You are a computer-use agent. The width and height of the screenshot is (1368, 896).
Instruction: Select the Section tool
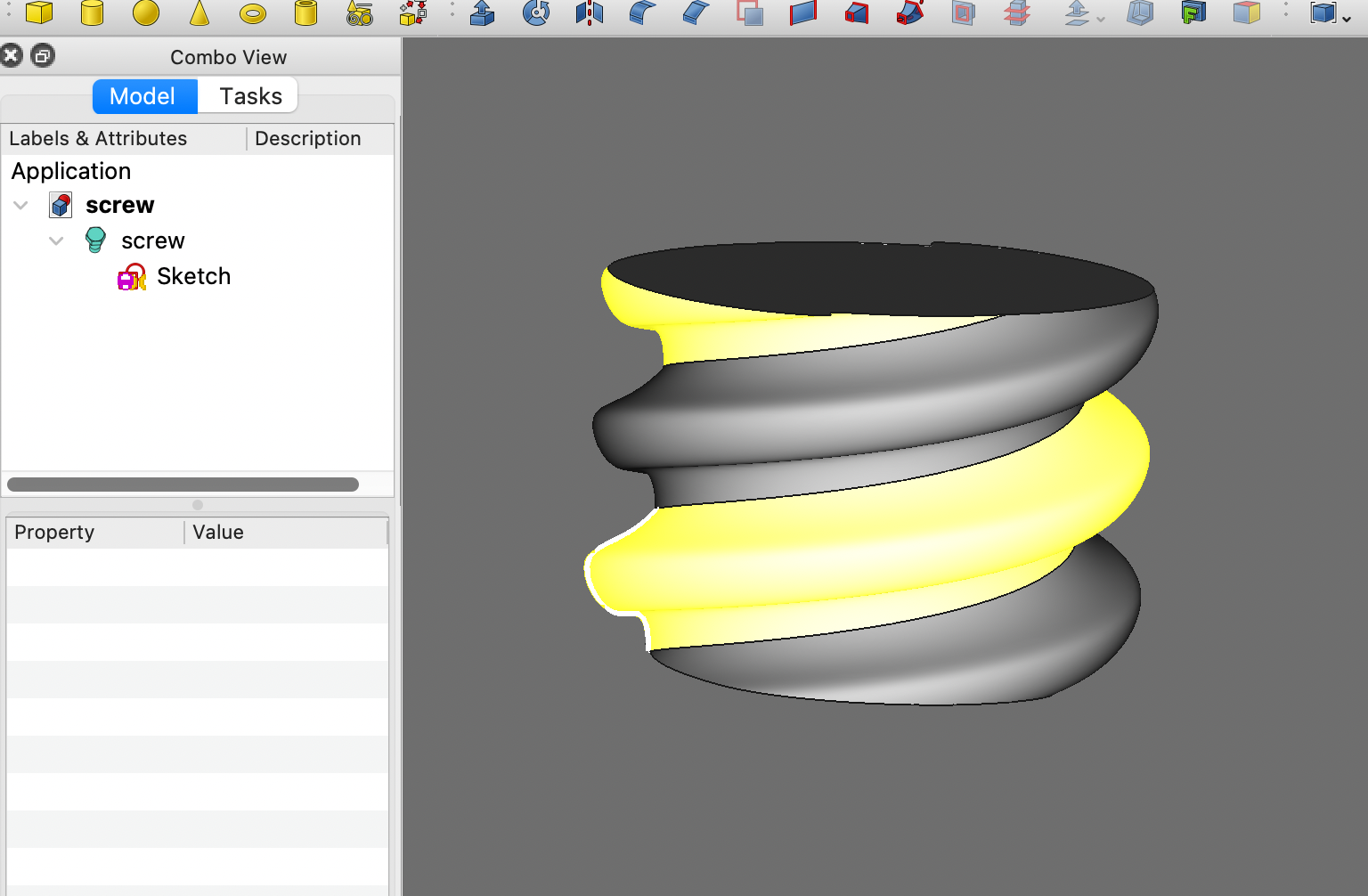click(964, 12)
